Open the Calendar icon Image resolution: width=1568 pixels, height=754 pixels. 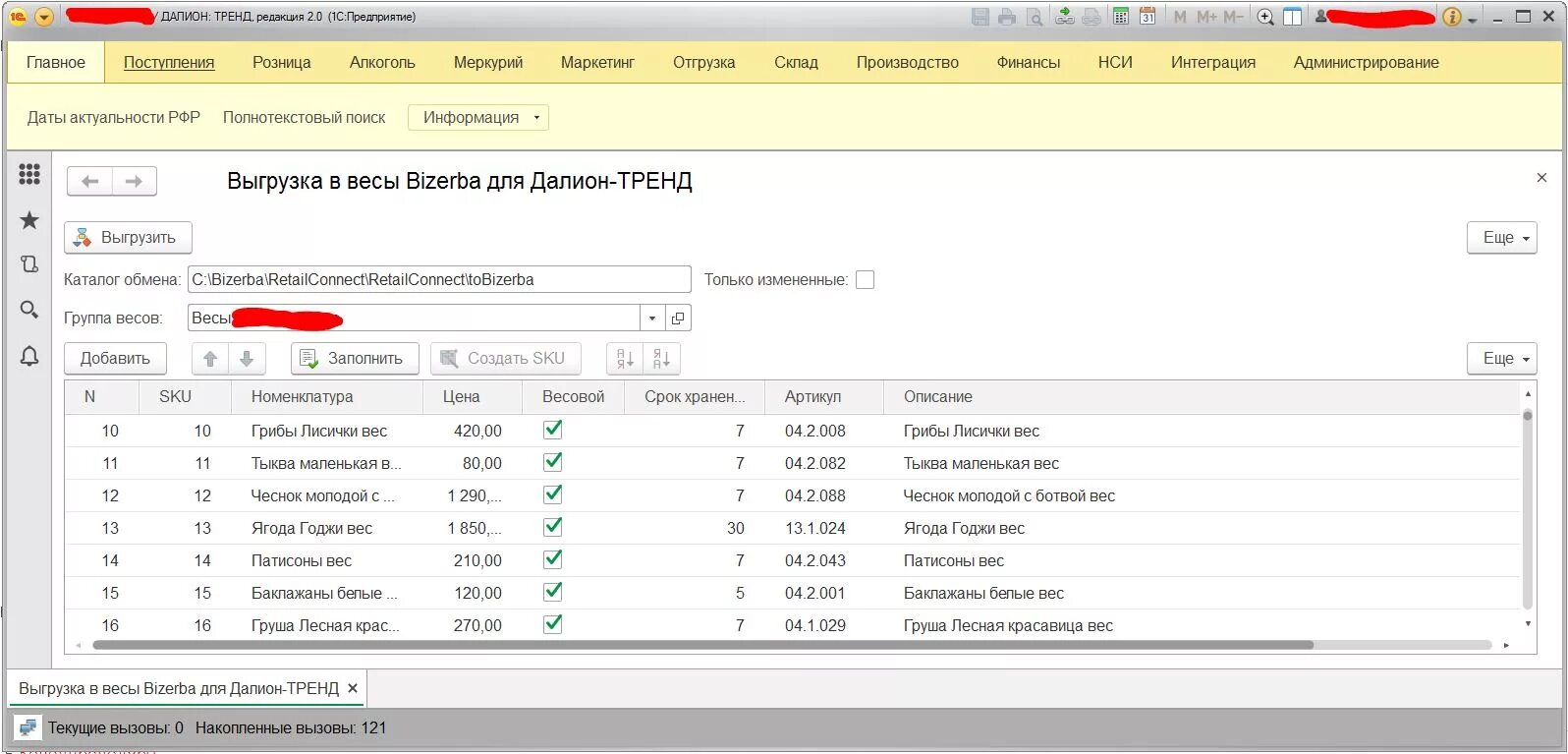coord(1148,17)
